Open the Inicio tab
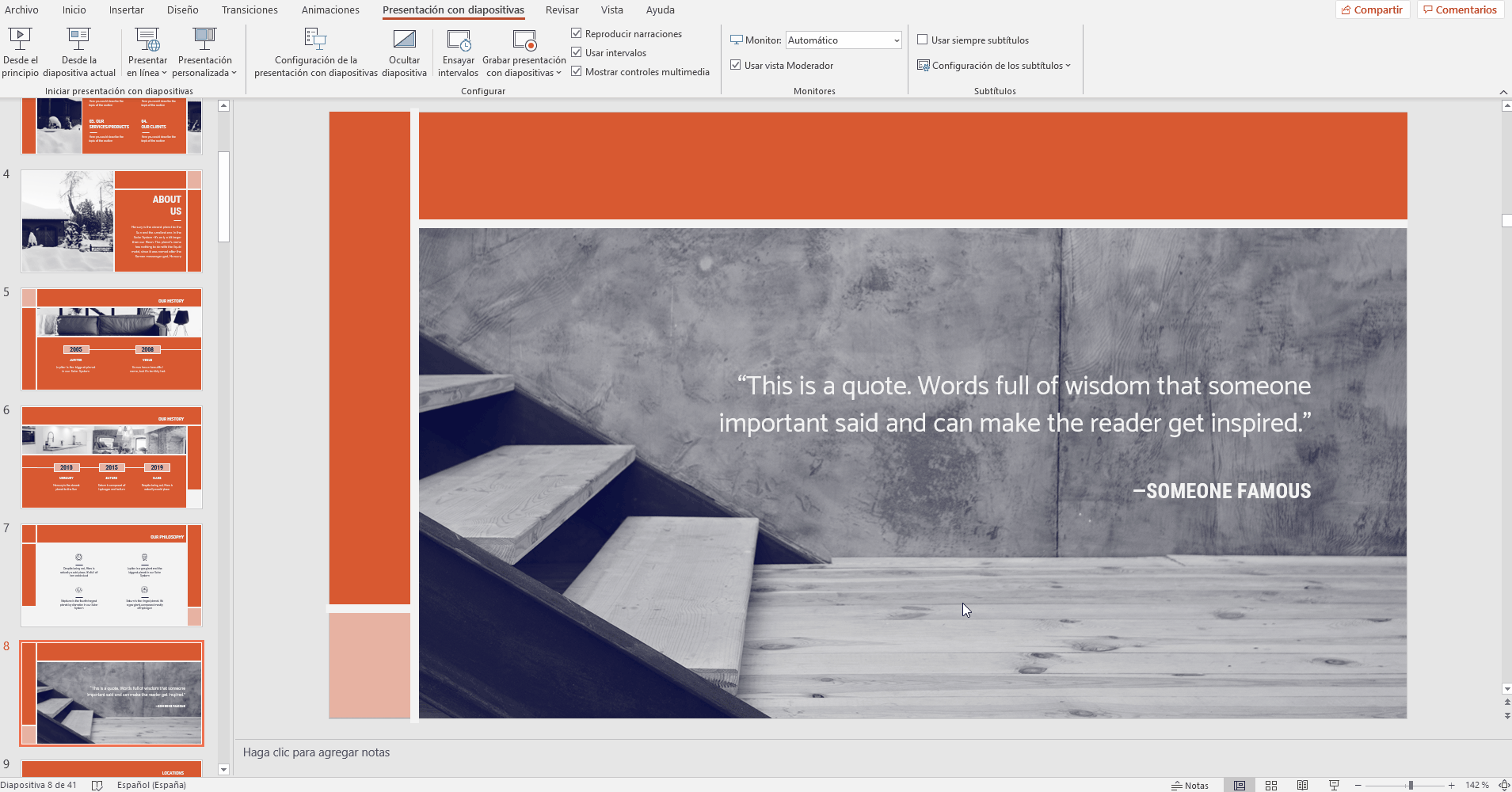Image resolution: width=1512 pixels, height=792 pixels. point(74,10)
